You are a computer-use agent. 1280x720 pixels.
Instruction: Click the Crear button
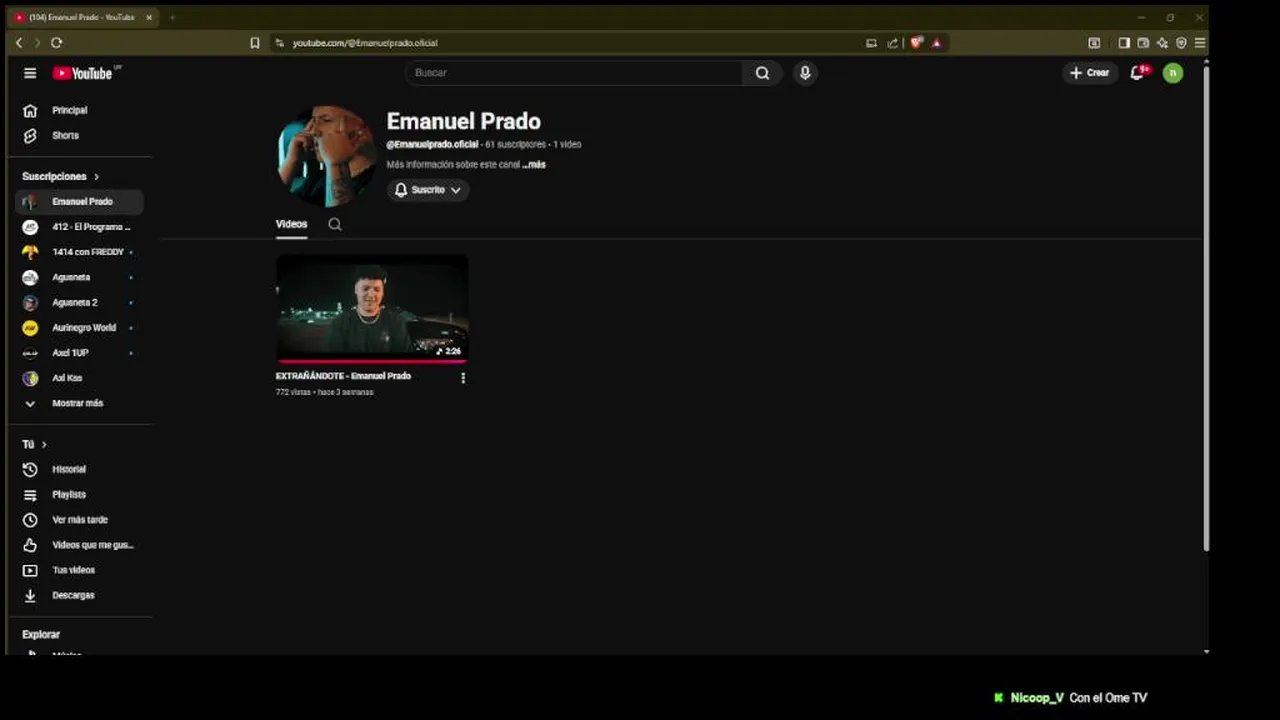[x=1089, y=73]
